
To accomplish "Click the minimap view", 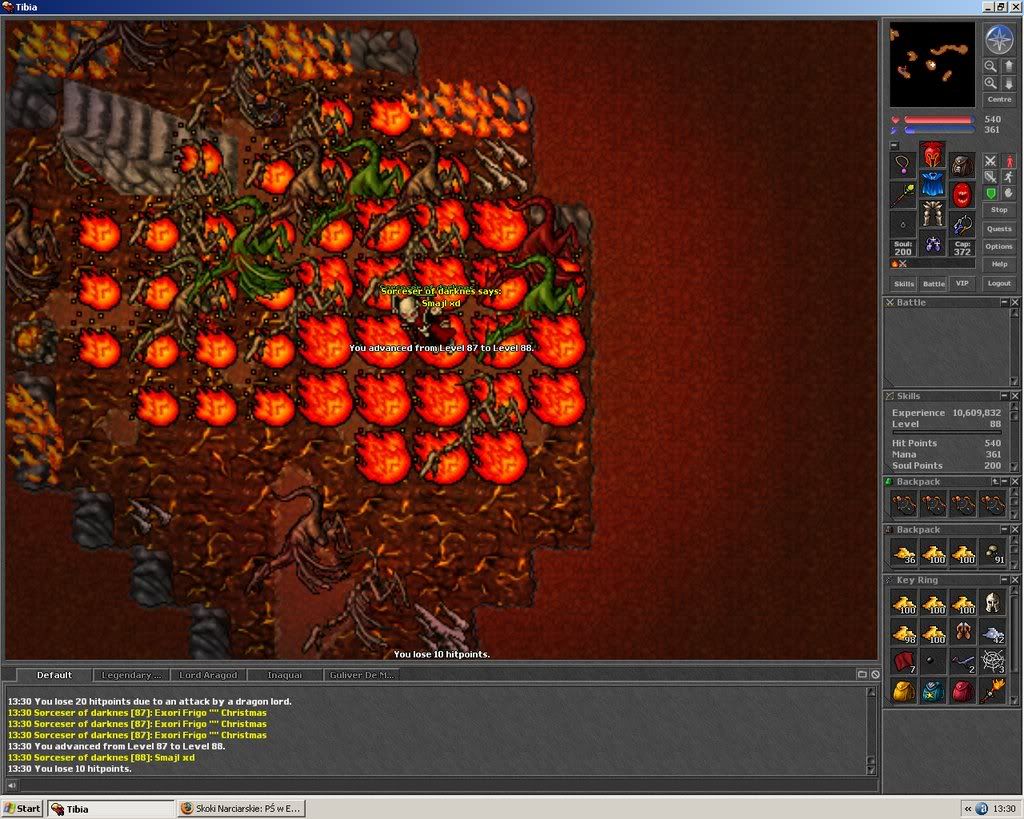I will click(932, 64).
